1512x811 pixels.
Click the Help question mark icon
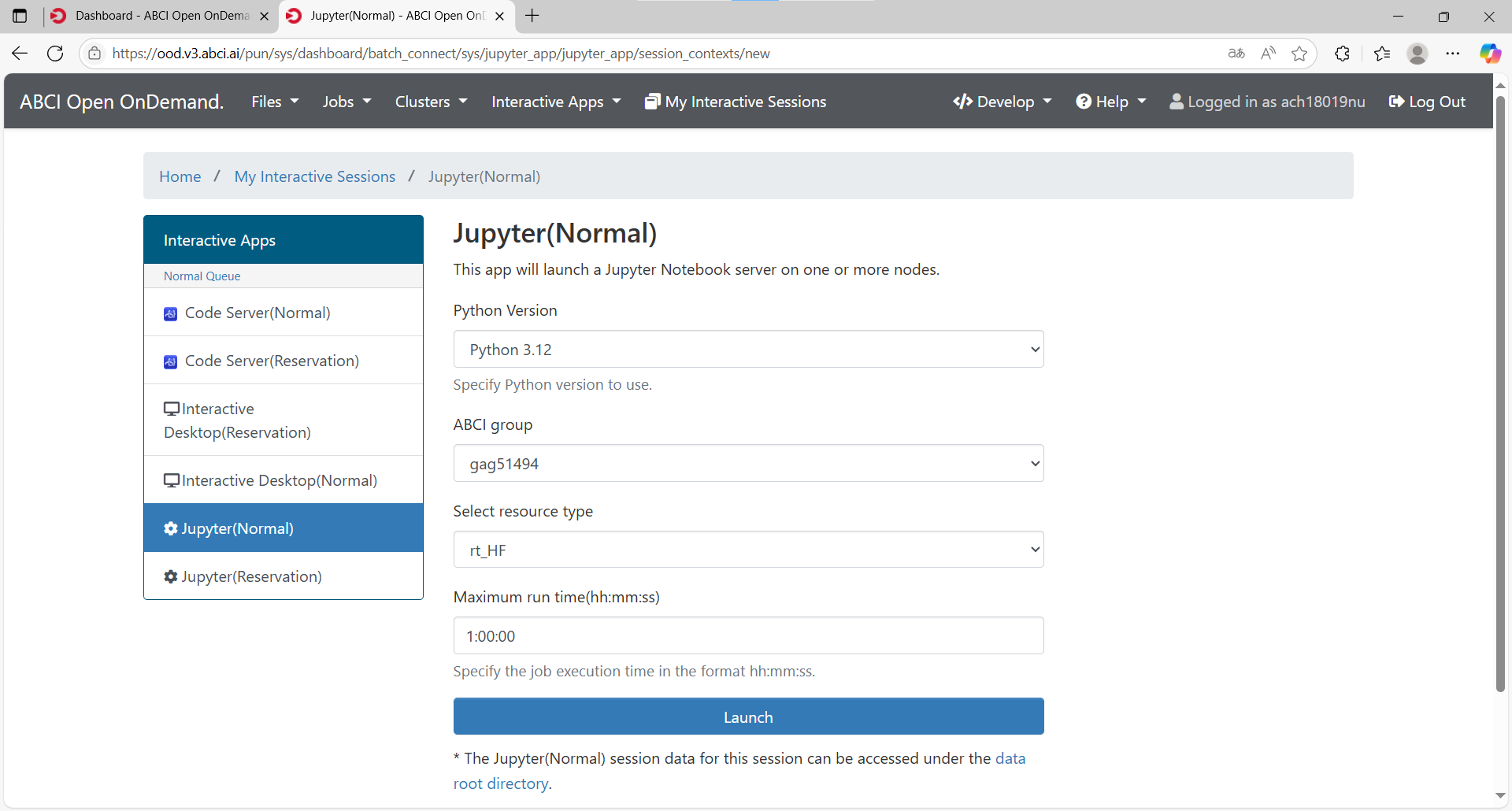click(x=1084, y=102)
